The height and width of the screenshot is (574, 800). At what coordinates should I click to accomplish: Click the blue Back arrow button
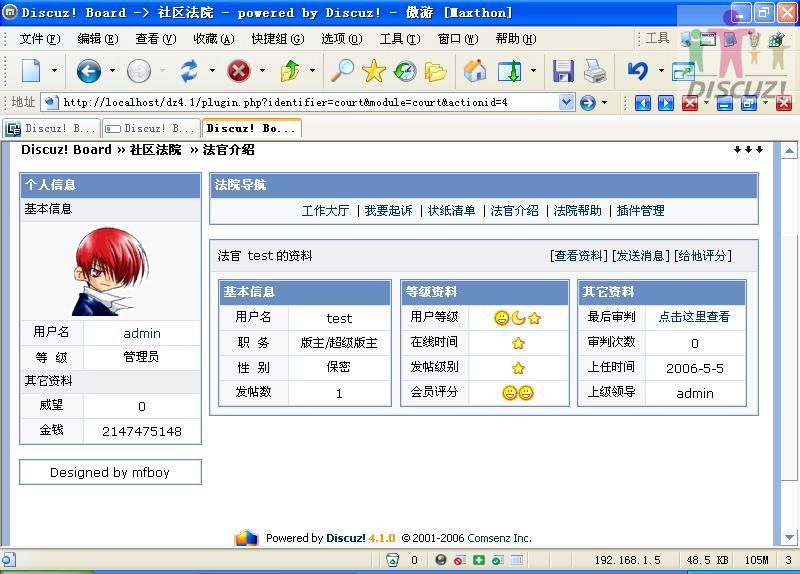[x=88, y=70]
